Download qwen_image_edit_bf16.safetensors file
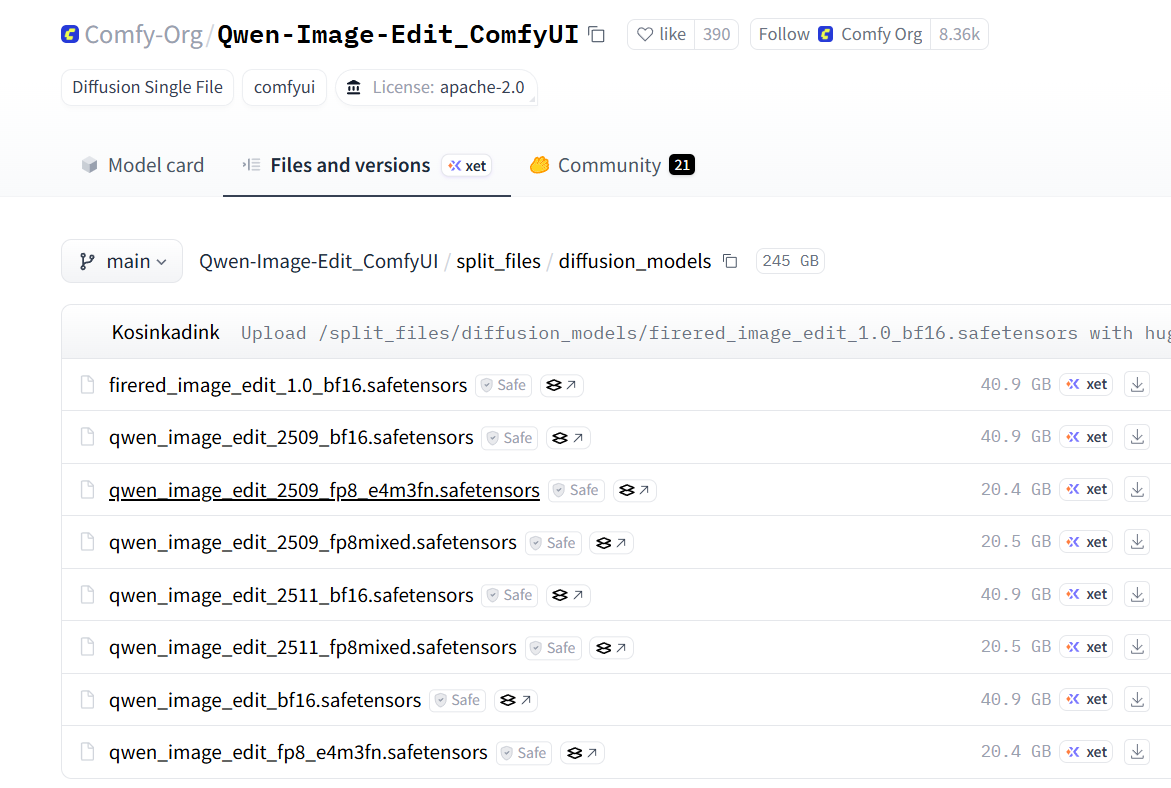Image resolution: width=1171 pixels, height=788 pixels. (1137, 699)
